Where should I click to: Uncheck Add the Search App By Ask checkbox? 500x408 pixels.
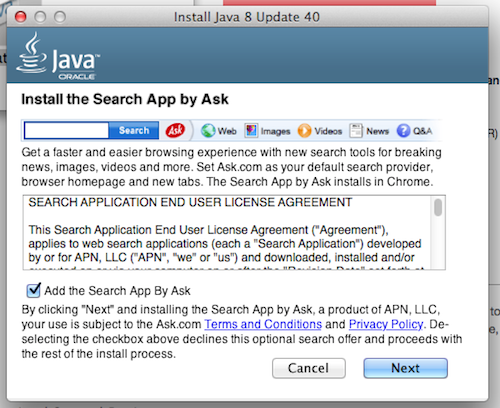click(33, 290)
